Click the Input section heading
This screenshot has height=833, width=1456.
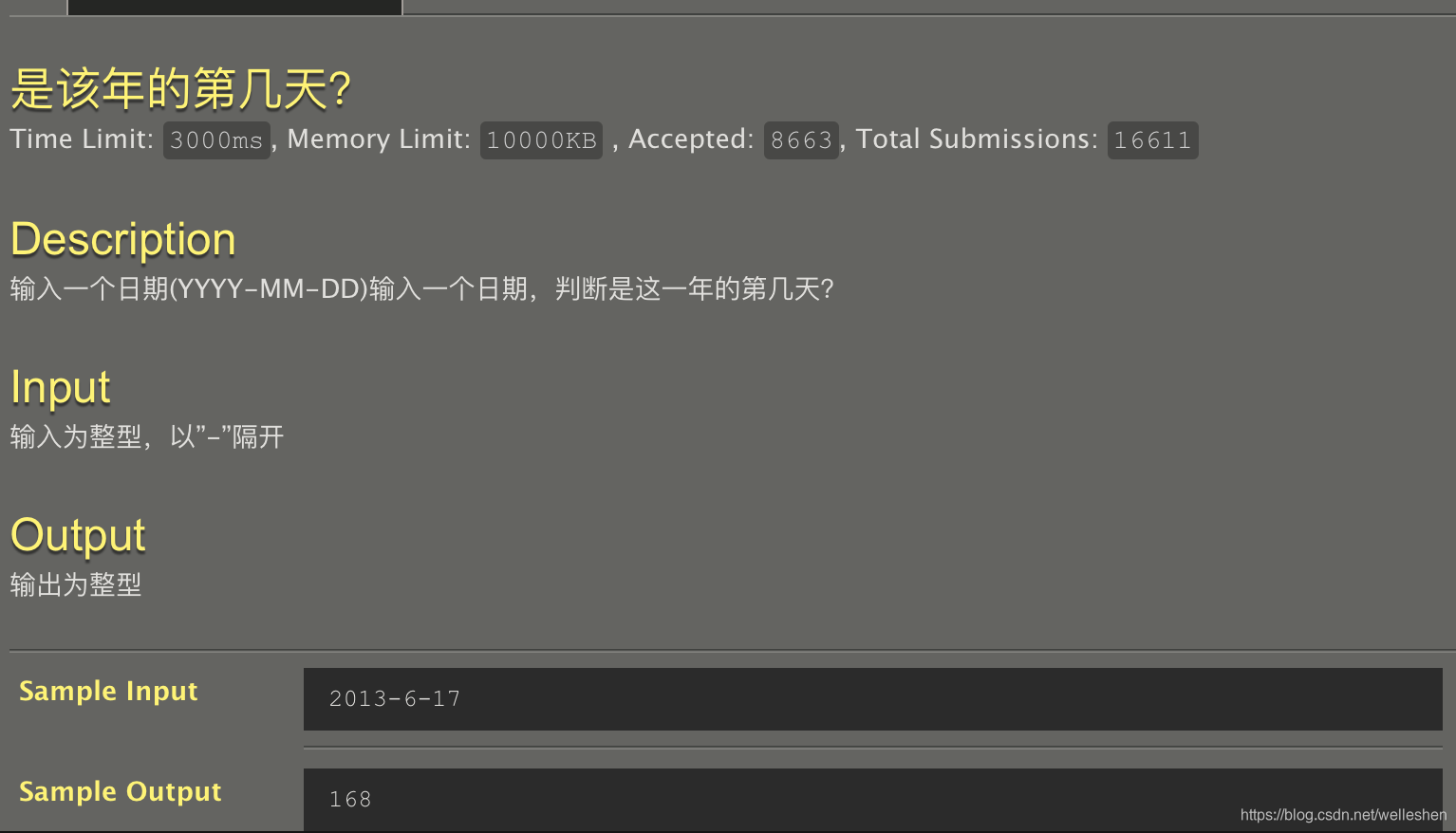click(x=61, y=388)
